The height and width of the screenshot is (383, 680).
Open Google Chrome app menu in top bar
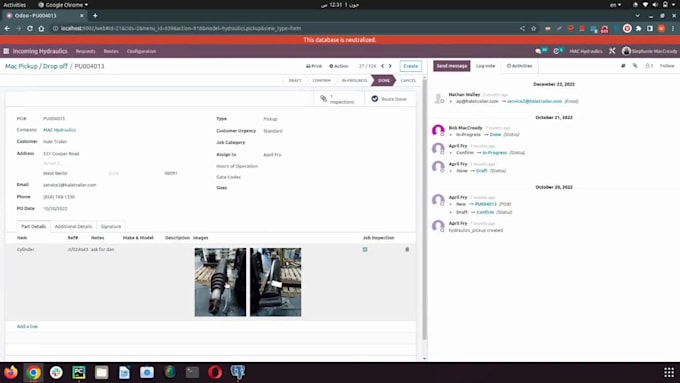63,5
